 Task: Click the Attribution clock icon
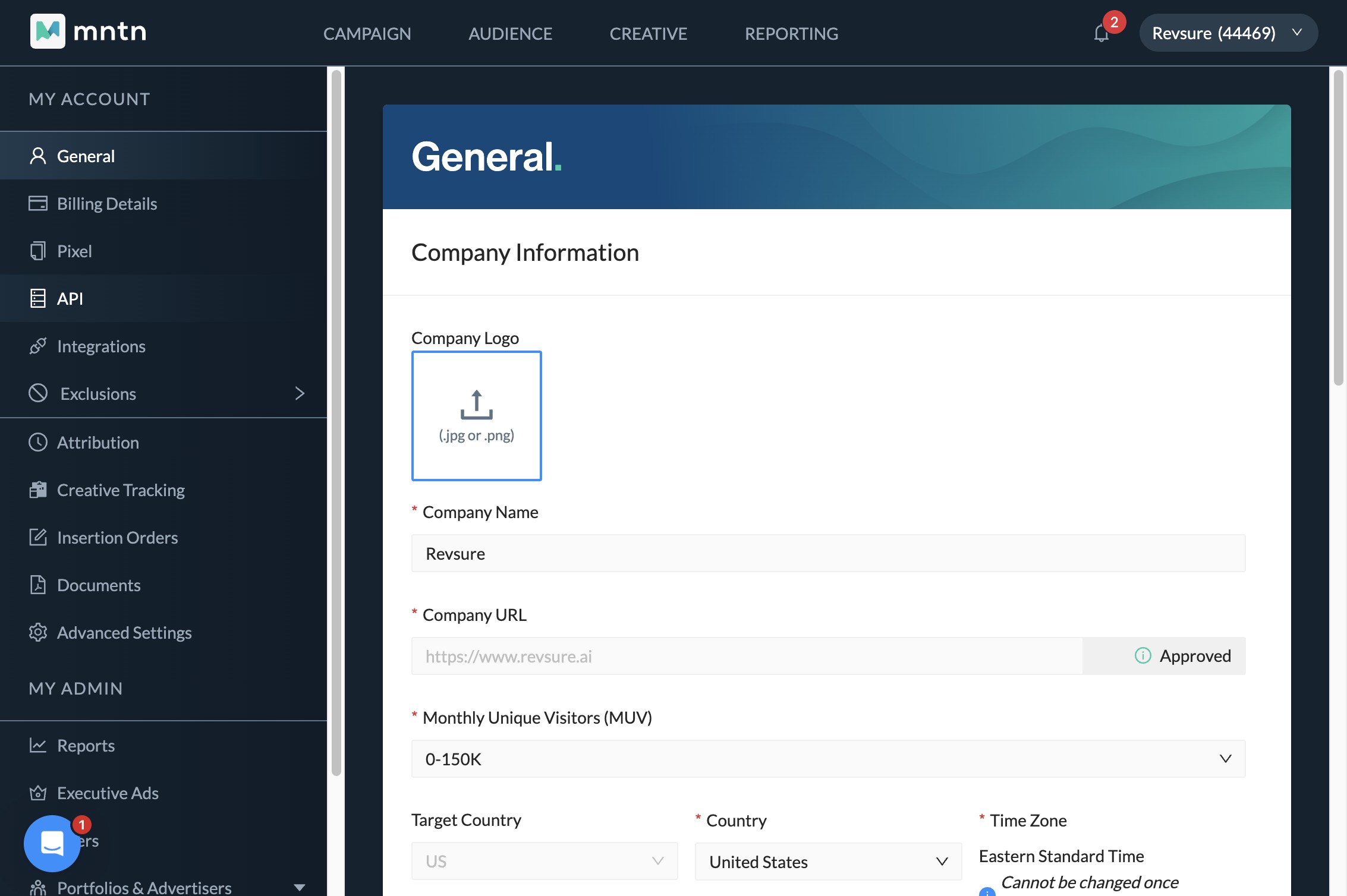point(38,443)
